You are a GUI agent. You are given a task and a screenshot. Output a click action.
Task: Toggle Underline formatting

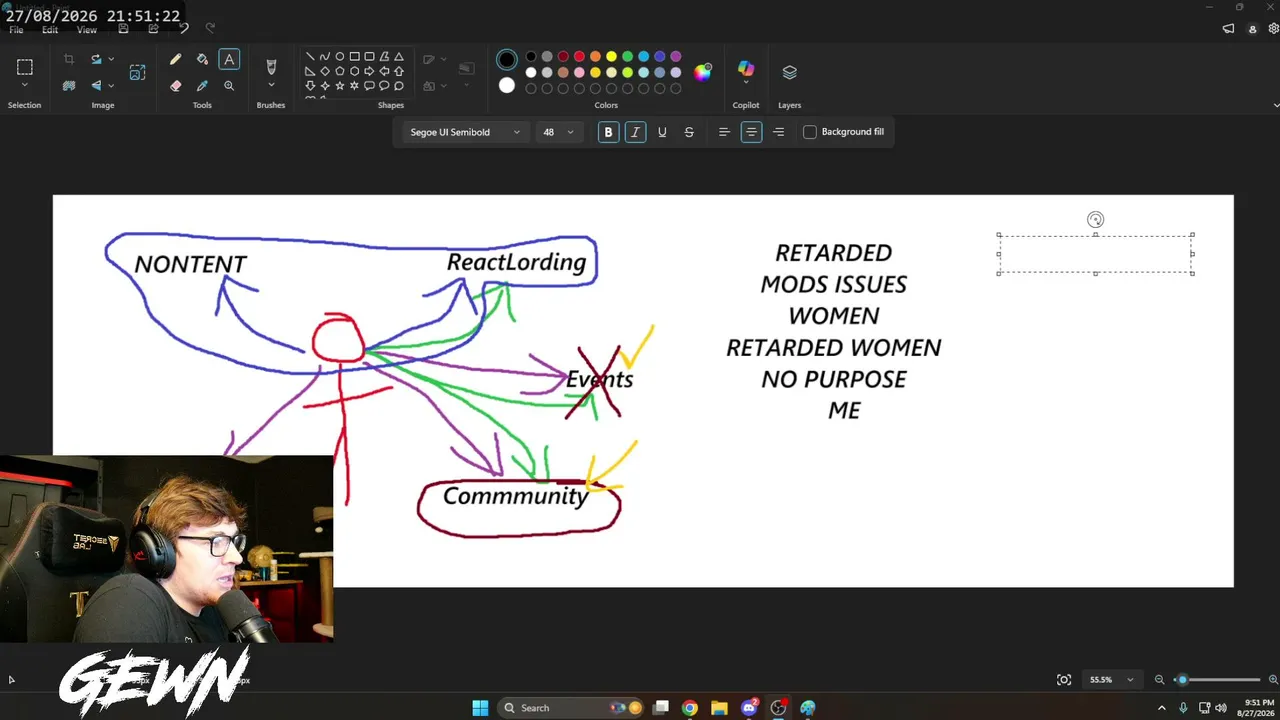tap(662, 132)
